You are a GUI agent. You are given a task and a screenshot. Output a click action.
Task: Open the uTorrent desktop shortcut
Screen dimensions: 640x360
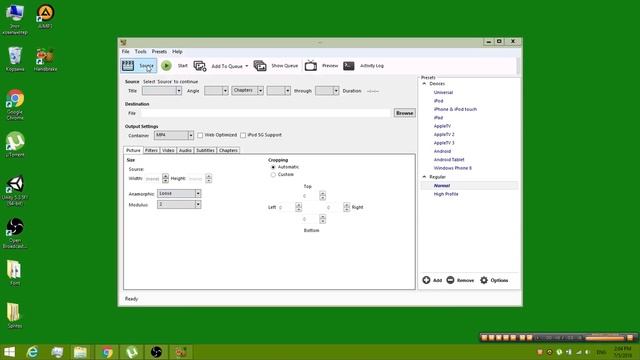point(15,144)
